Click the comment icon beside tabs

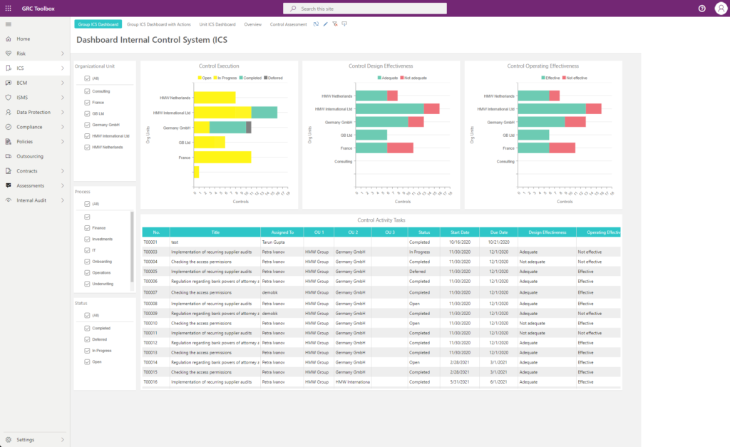pyautogui.click(x=344, y=24)
